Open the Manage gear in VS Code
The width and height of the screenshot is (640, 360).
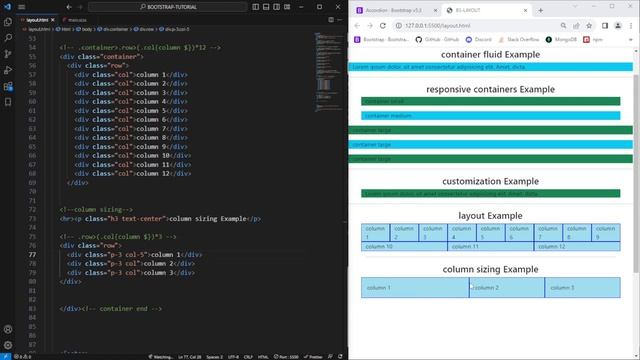[8, 345]
